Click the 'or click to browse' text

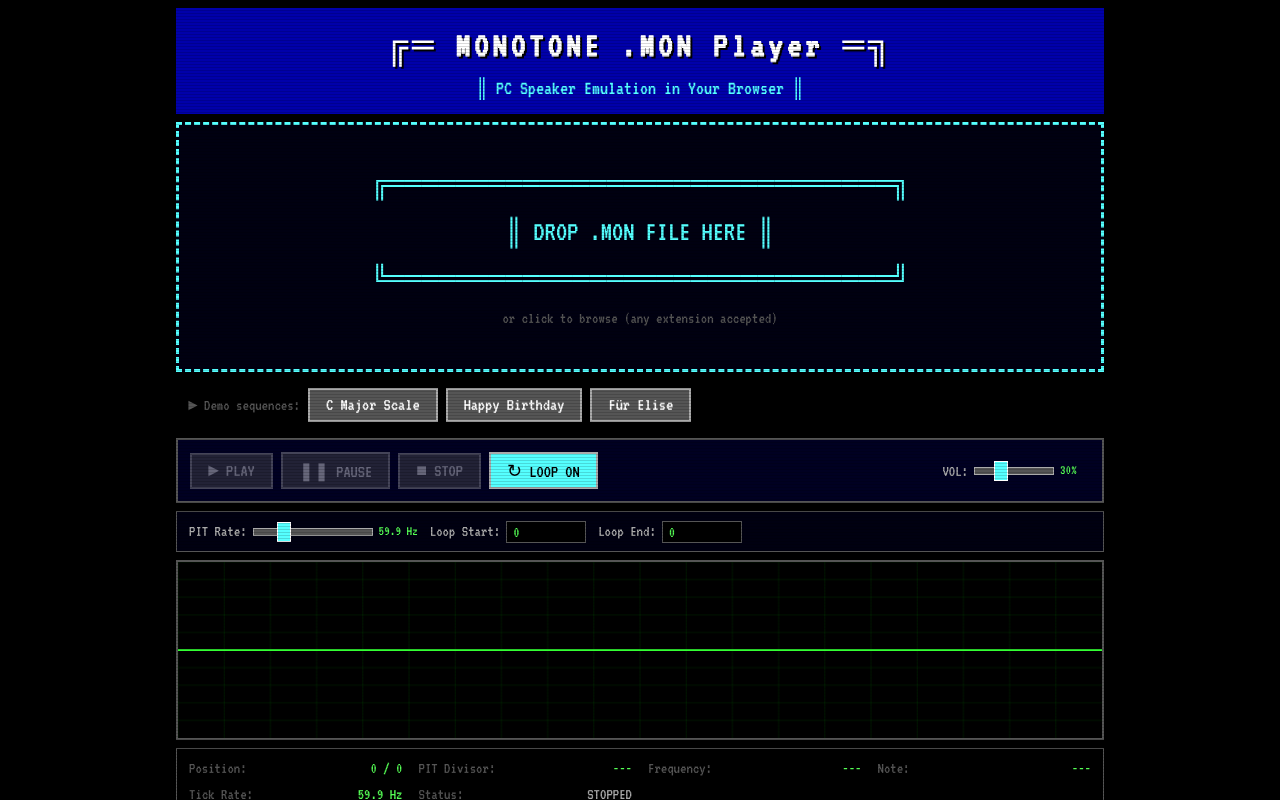click(640, 318)
